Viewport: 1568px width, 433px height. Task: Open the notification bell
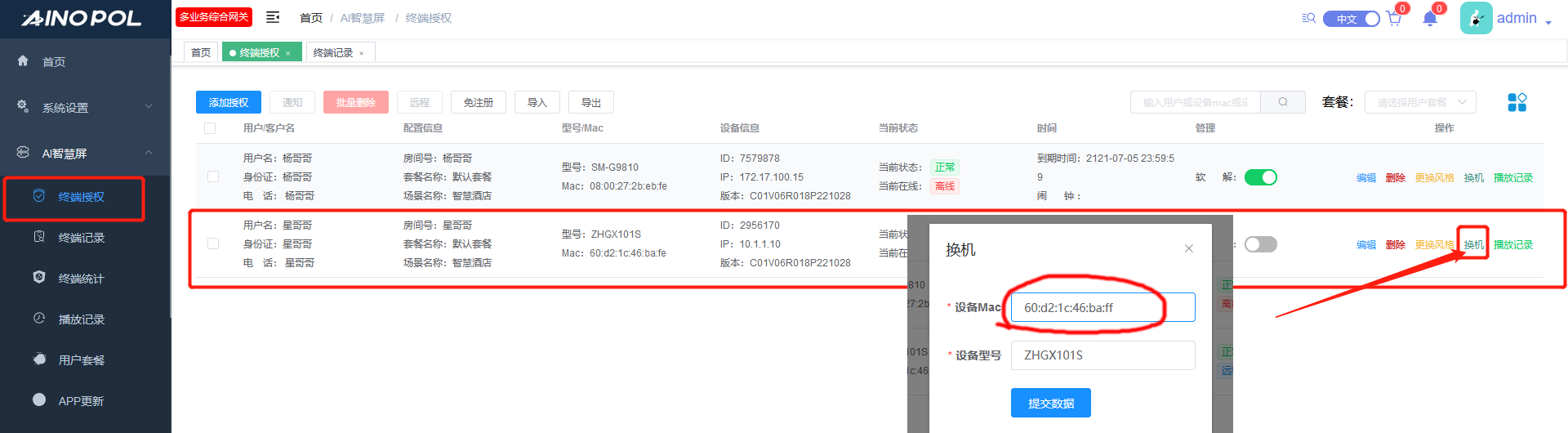pos(1429,19)
